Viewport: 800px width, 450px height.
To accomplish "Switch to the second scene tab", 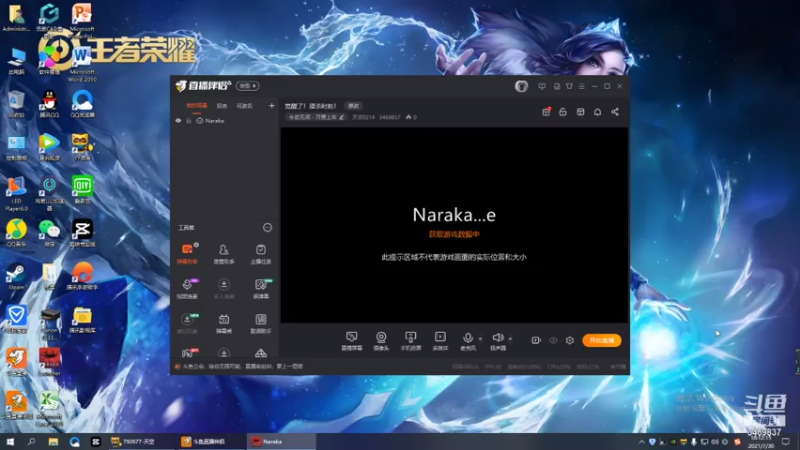I will (221, 106).
